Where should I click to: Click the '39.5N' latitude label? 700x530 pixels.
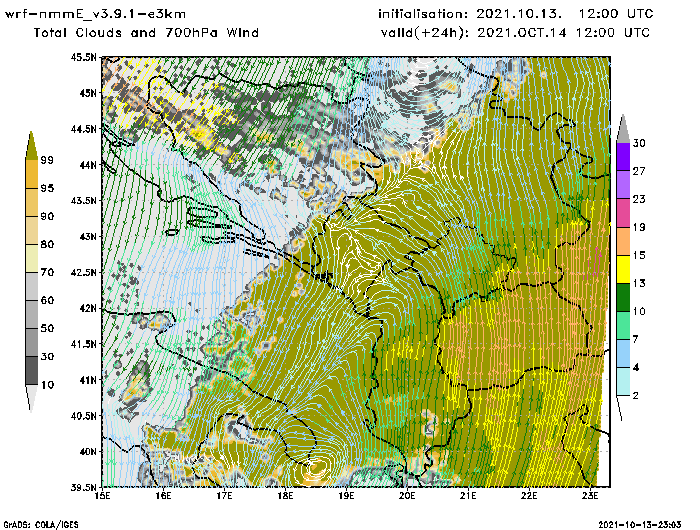point(83,488)
